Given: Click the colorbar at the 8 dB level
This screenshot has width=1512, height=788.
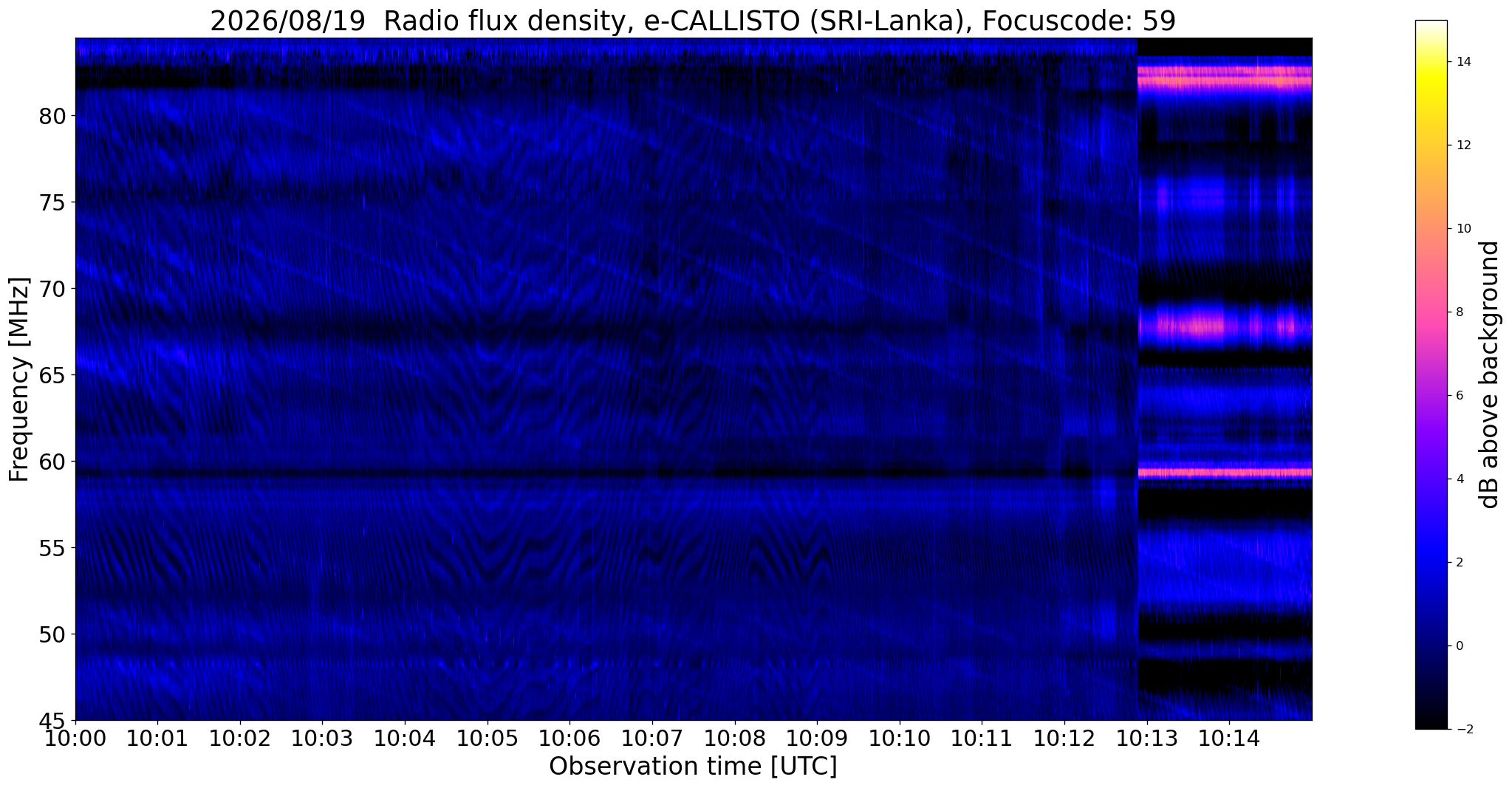Looking at the screenshot, I should click(x=1431, y=312).
